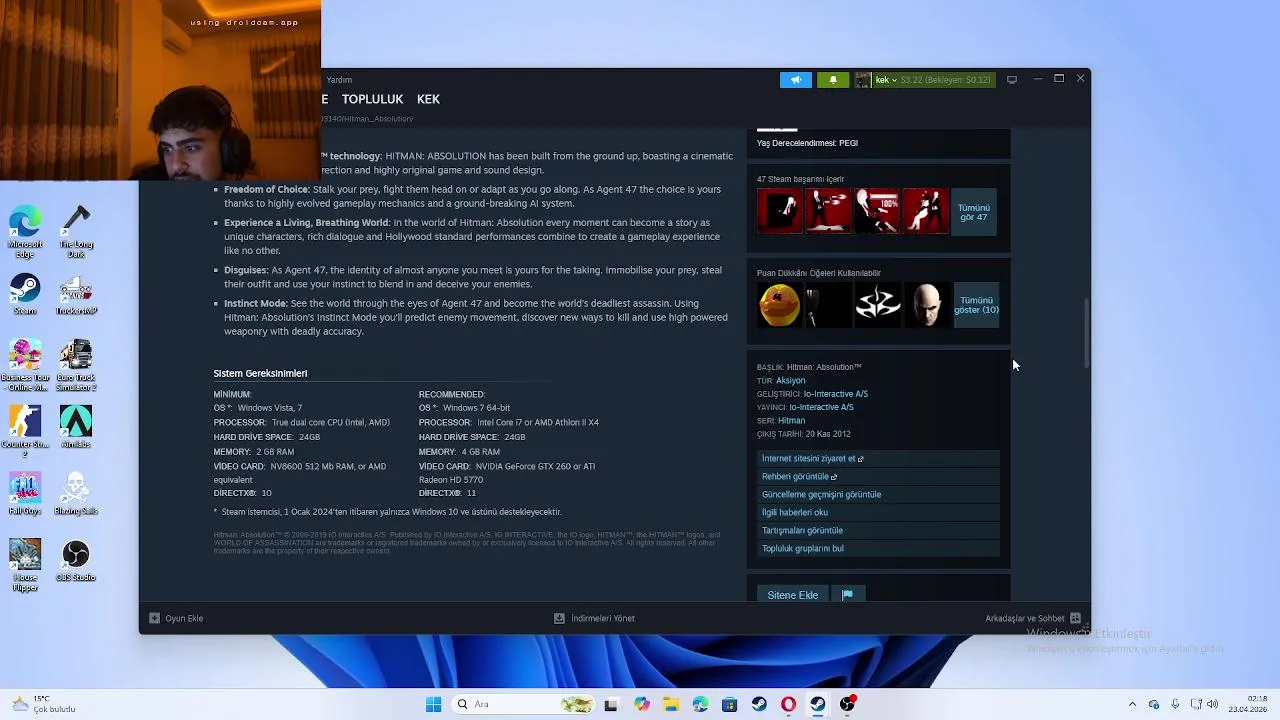Screen dimensions: 1280x720
Task: Open the Windows Start button
Action: [x=433, y=704]
